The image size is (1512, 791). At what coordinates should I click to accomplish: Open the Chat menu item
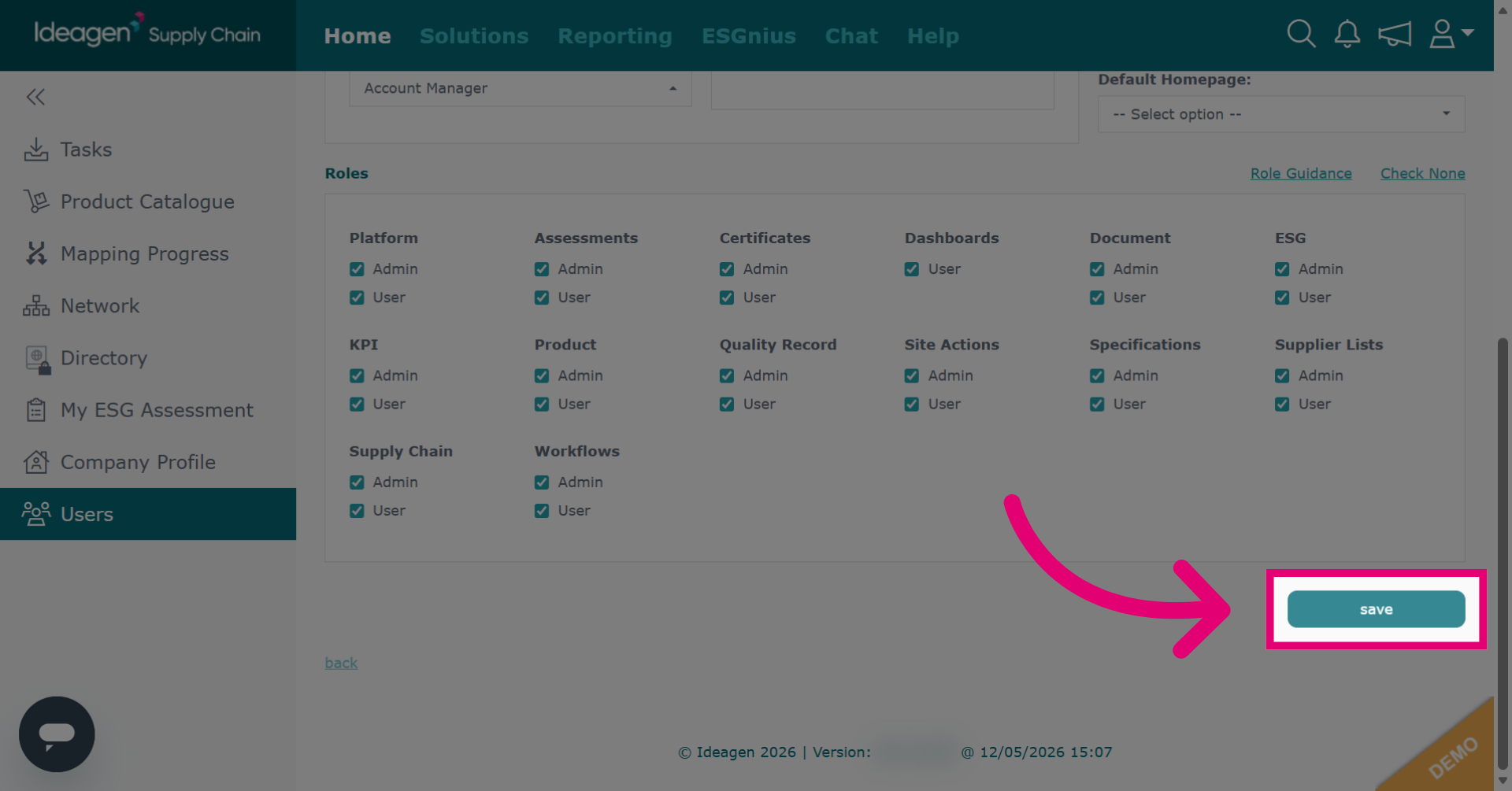851,36
